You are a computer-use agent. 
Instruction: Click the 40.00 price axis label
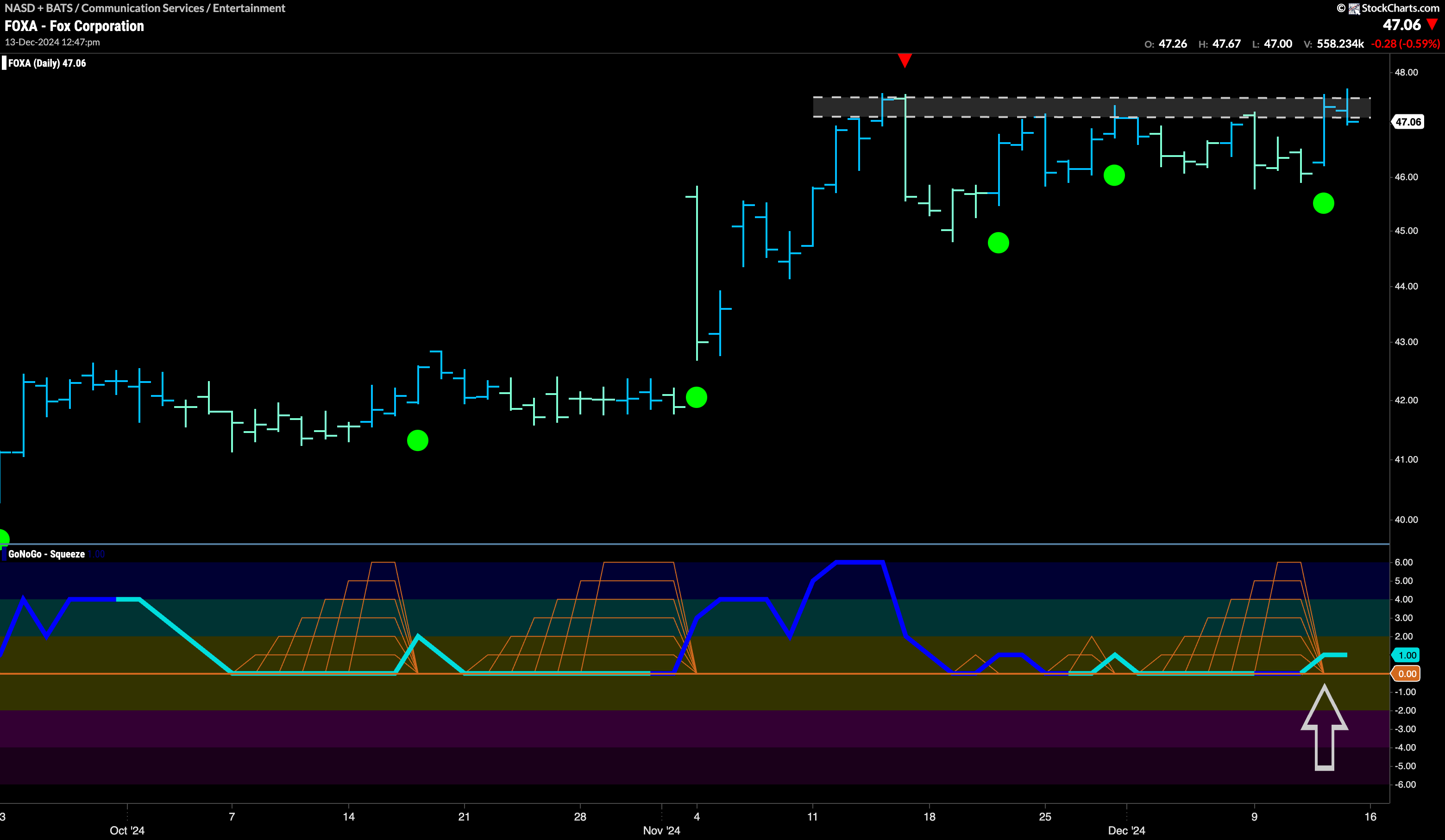pyautogui.click(x=1406, y=520)
